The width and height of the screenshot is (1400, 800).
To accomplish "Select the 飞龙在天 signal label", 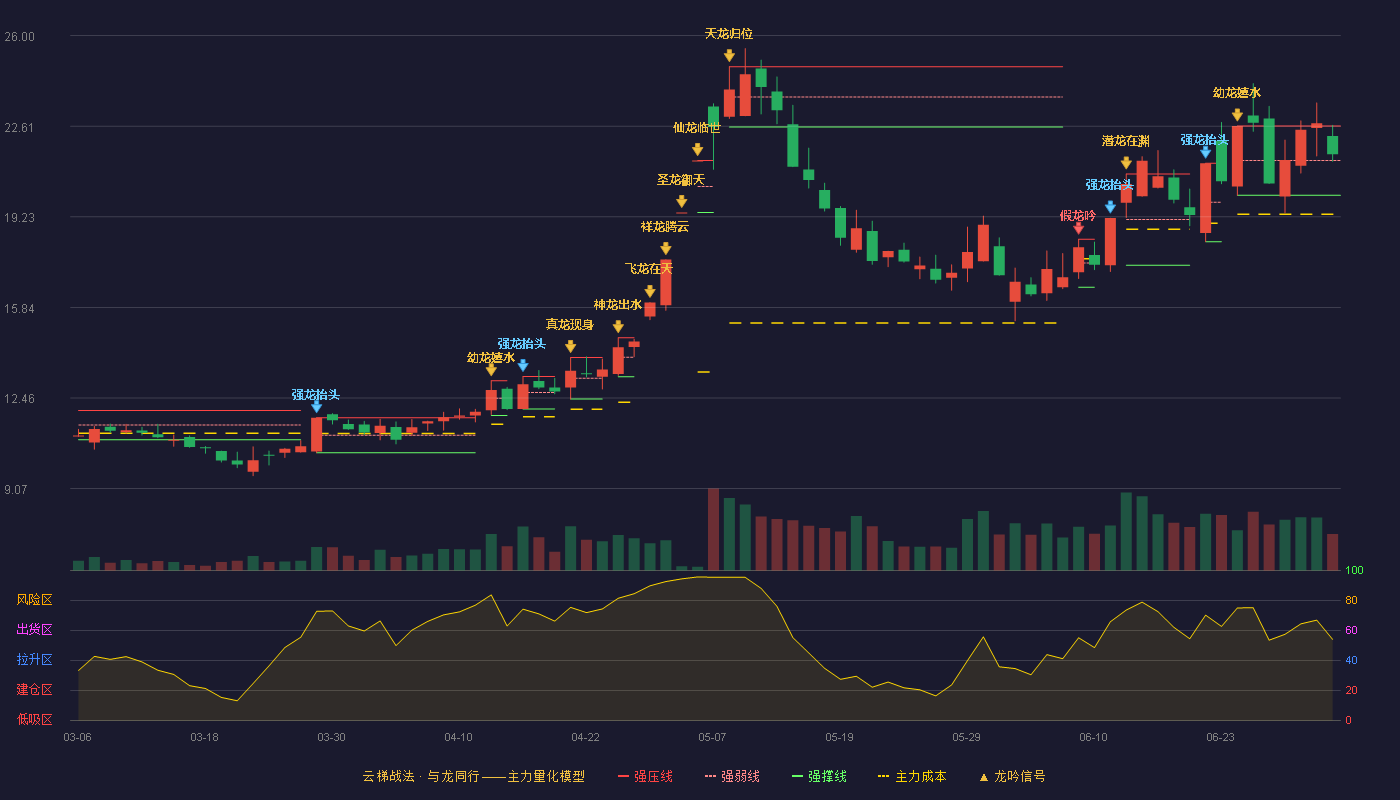I will [649, 269].
